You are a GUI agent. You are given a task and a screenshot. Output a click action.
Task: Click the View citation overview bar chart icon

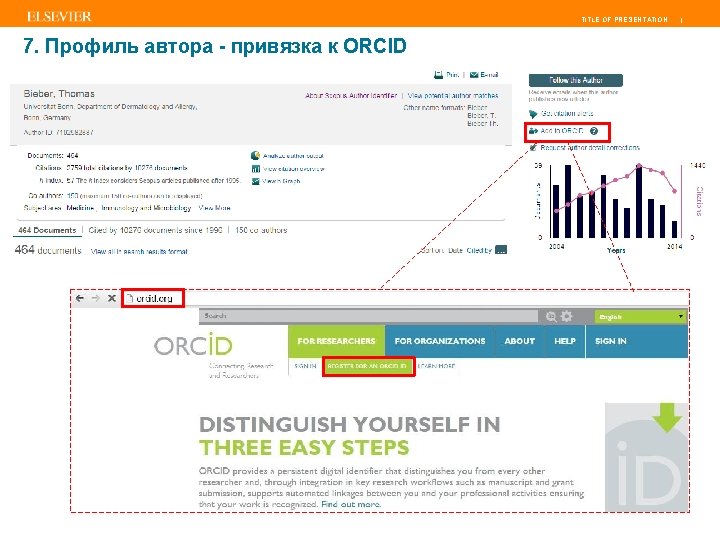[256, 169]
